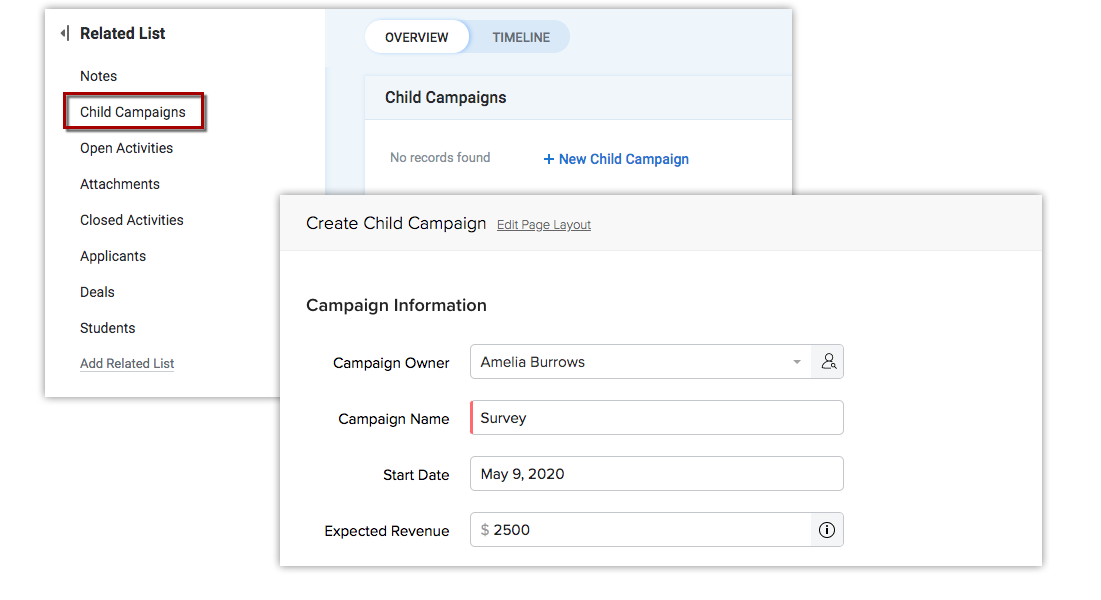This screenshot has width=1101, height=600.
Task: Click the New Child Campaign link
Action: 616,159
